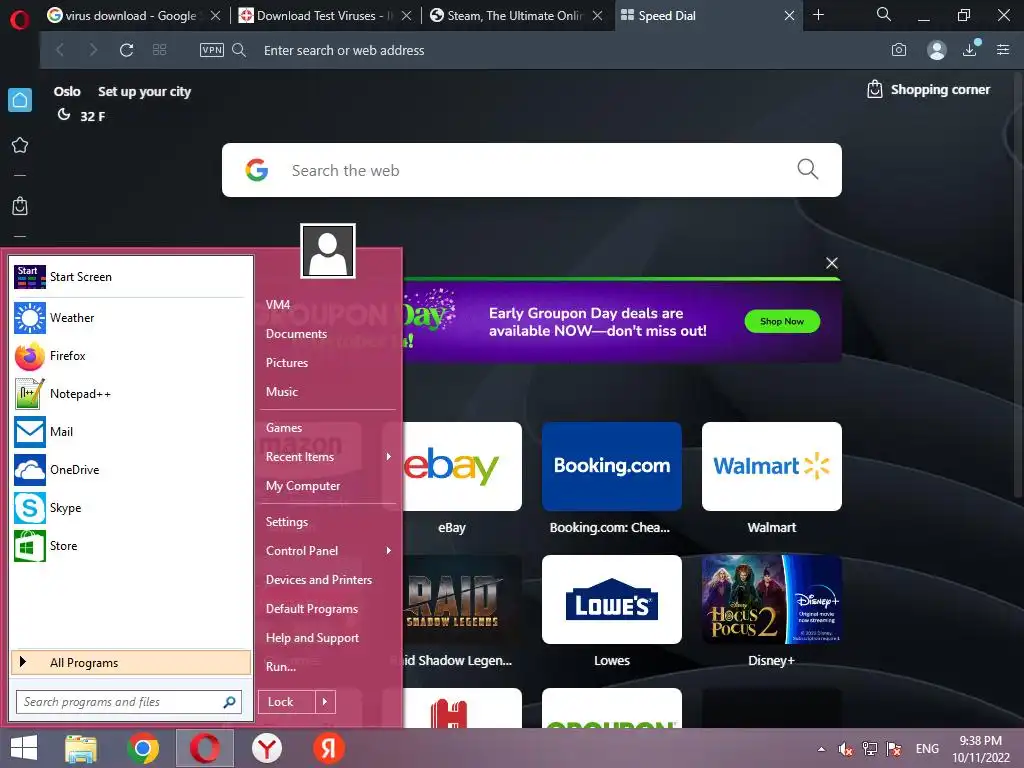Open Devices and Printers

pos(319,580)
